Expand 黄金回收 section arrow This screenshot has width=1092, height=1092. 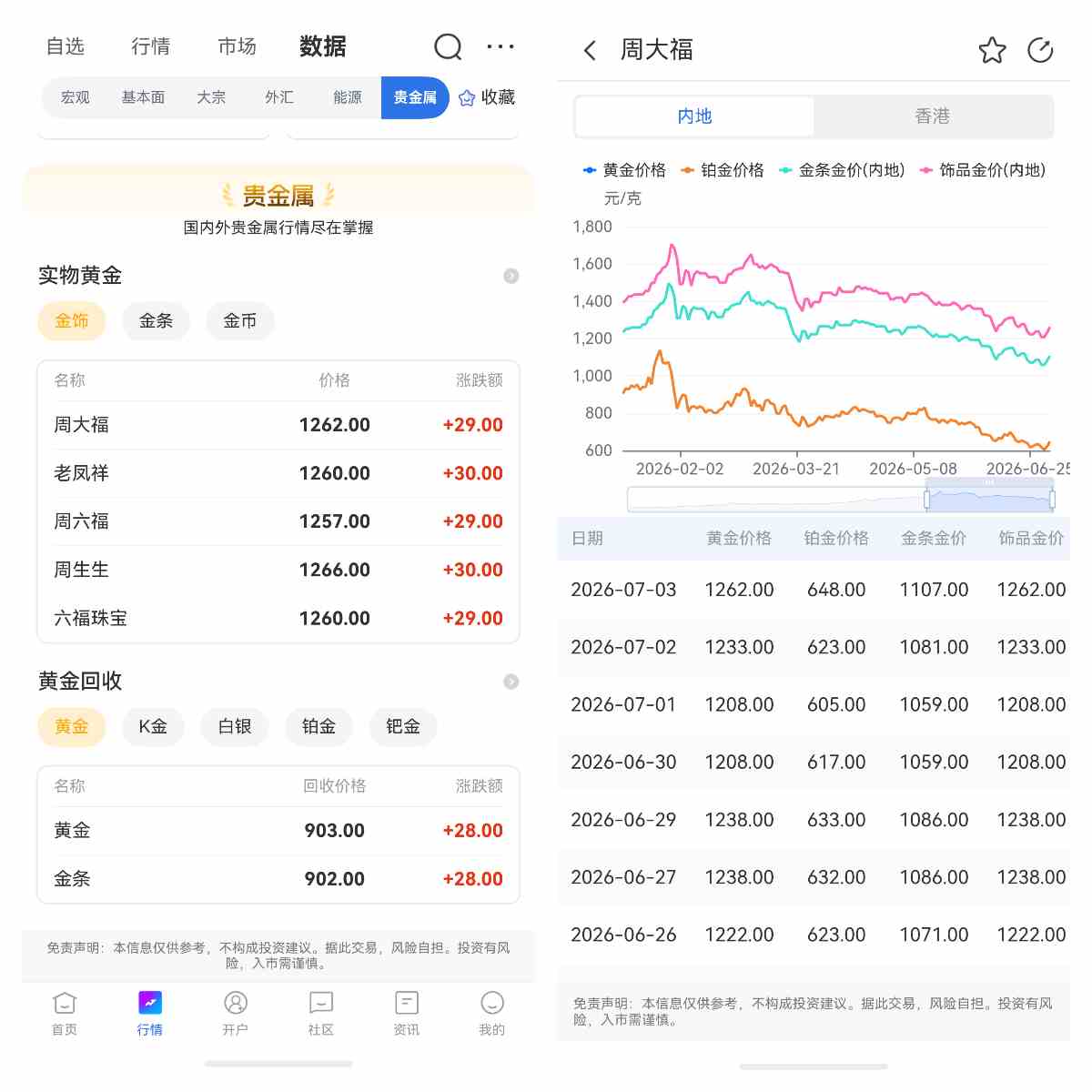[x=511, y=682]
